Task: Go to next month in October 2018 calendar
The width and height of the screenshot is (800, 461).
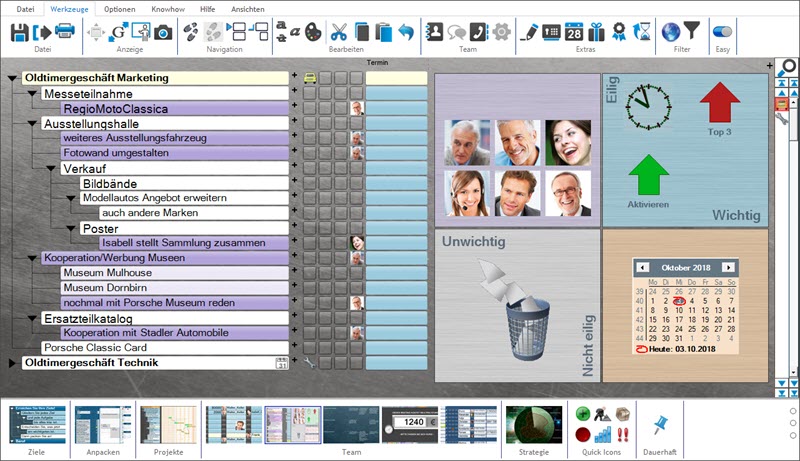Action: [729, 268]
